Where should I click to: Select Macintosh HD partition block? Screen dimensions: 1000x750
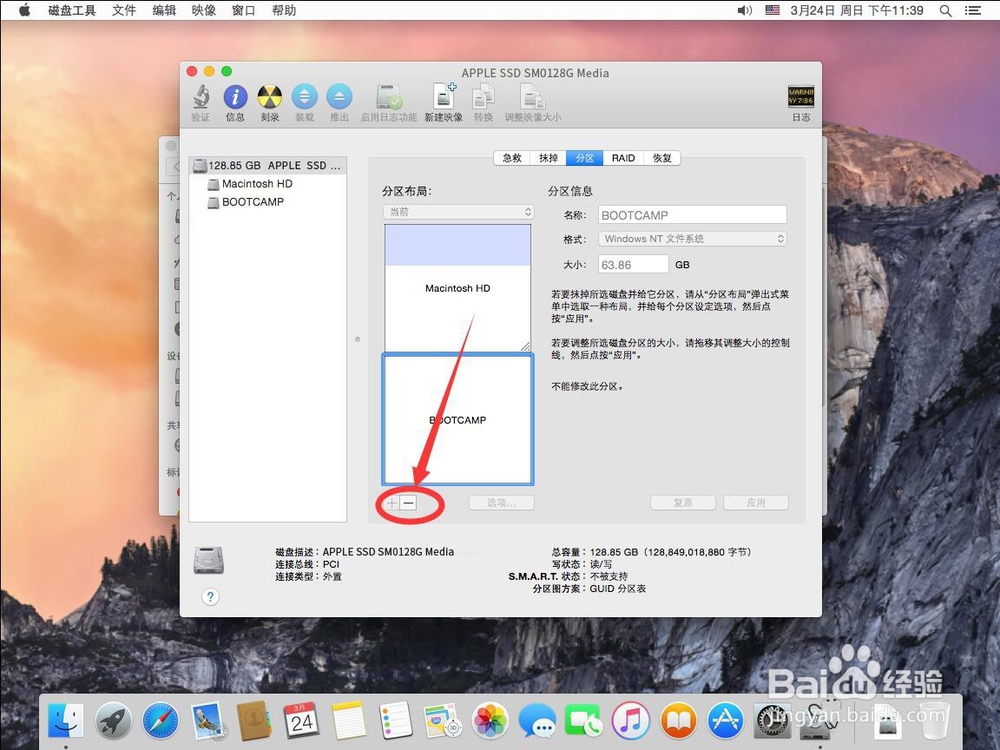pyautogui.click(x=458, y=288)
